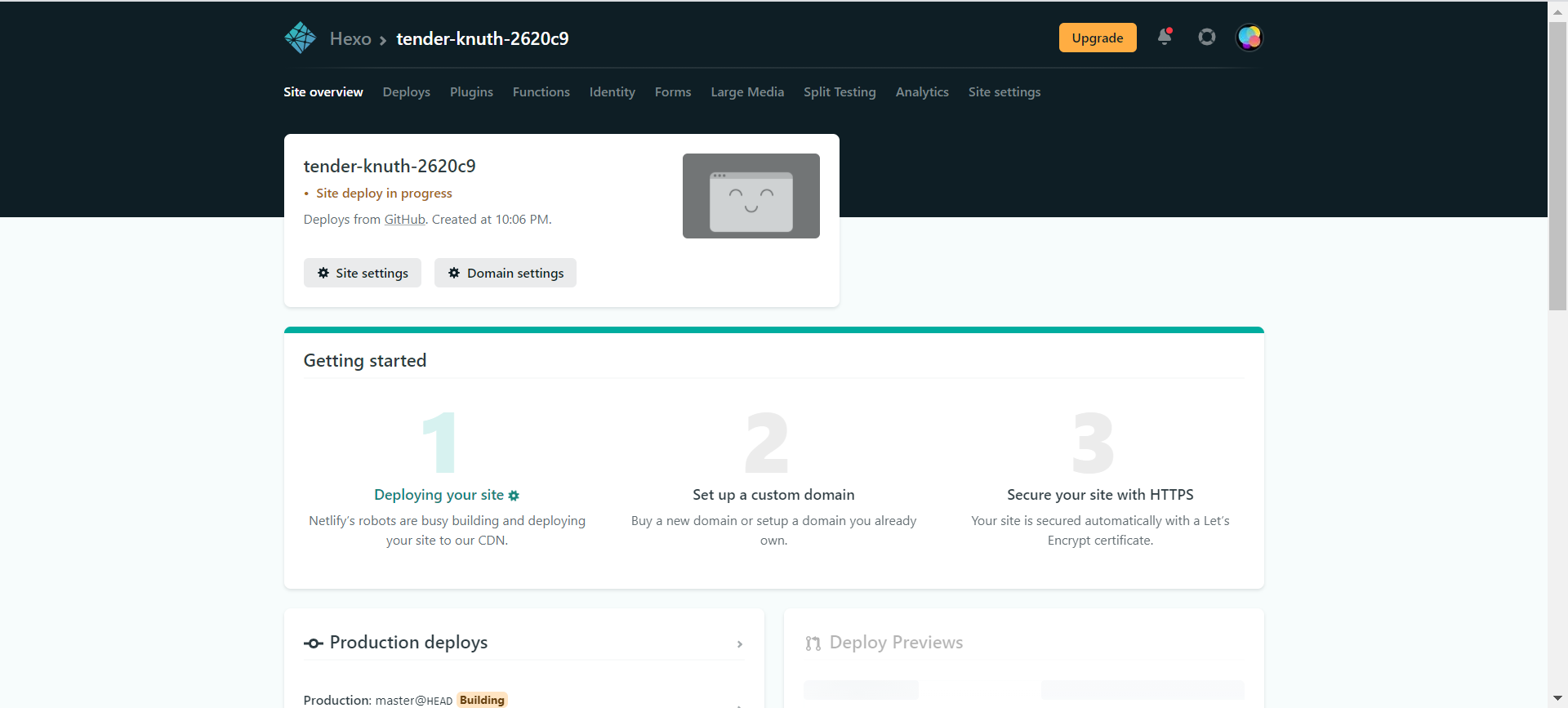Click the Deploying your site gear icon
Screen dimensions: 1568x708
514,496
